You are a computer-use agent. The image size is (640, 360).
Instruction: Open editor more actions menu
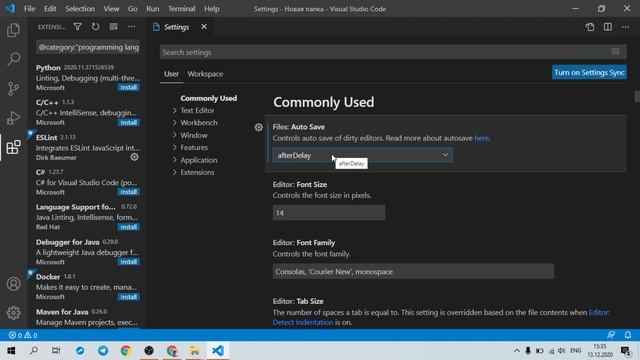(625, 27)
